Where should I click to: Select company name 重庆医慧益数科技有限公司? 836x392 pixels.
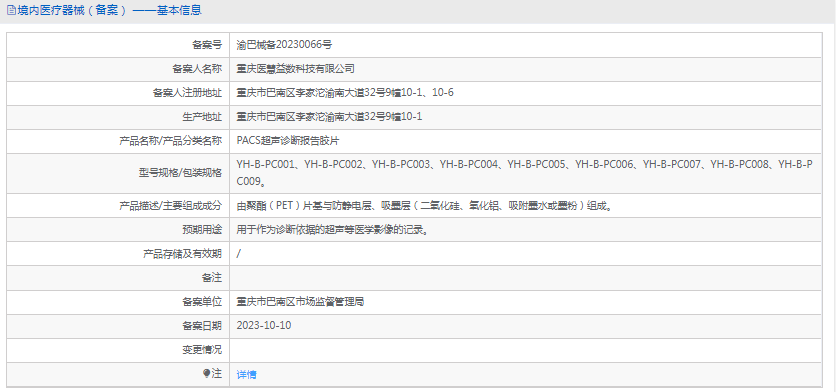[296, 69]
